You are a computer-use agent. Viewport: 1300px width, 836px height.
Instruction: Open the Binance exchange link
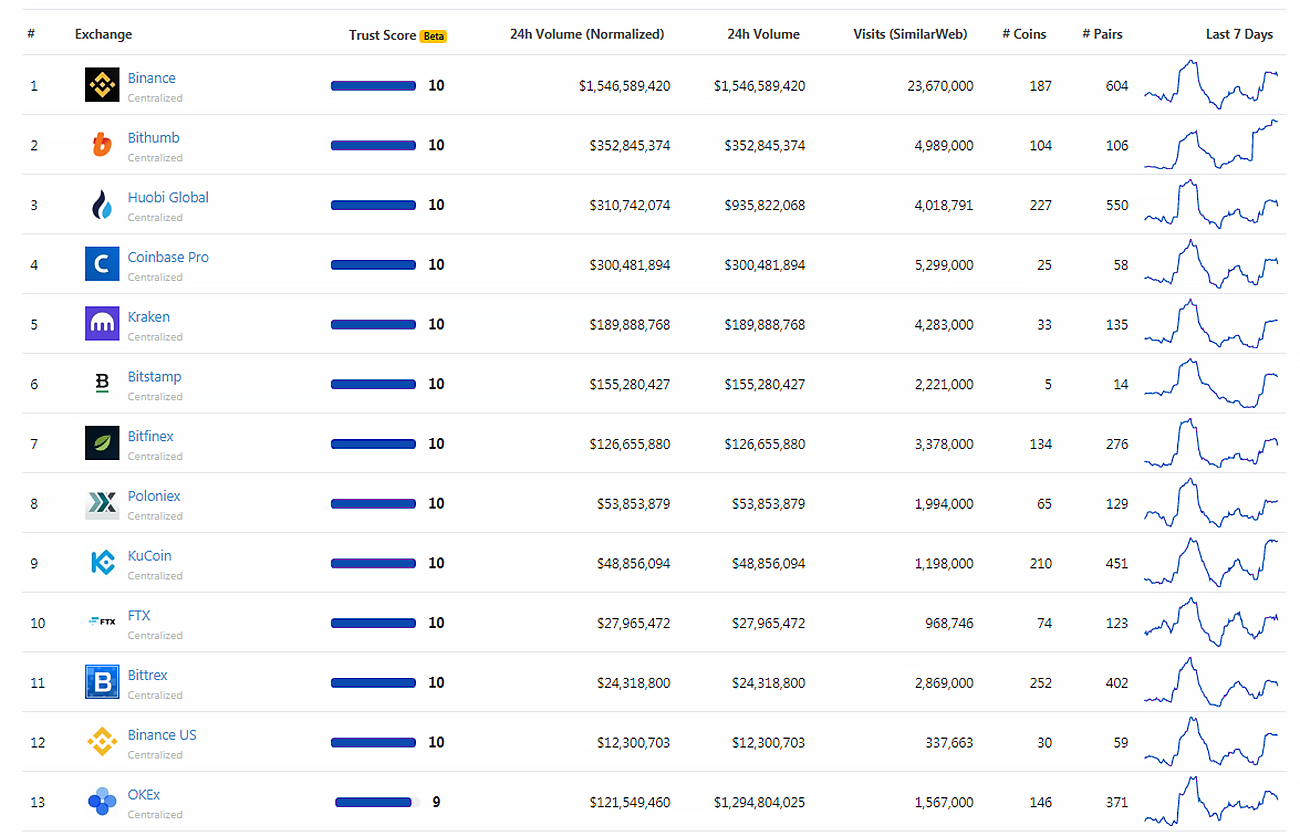pyautogui.click(x=152, y=78)
